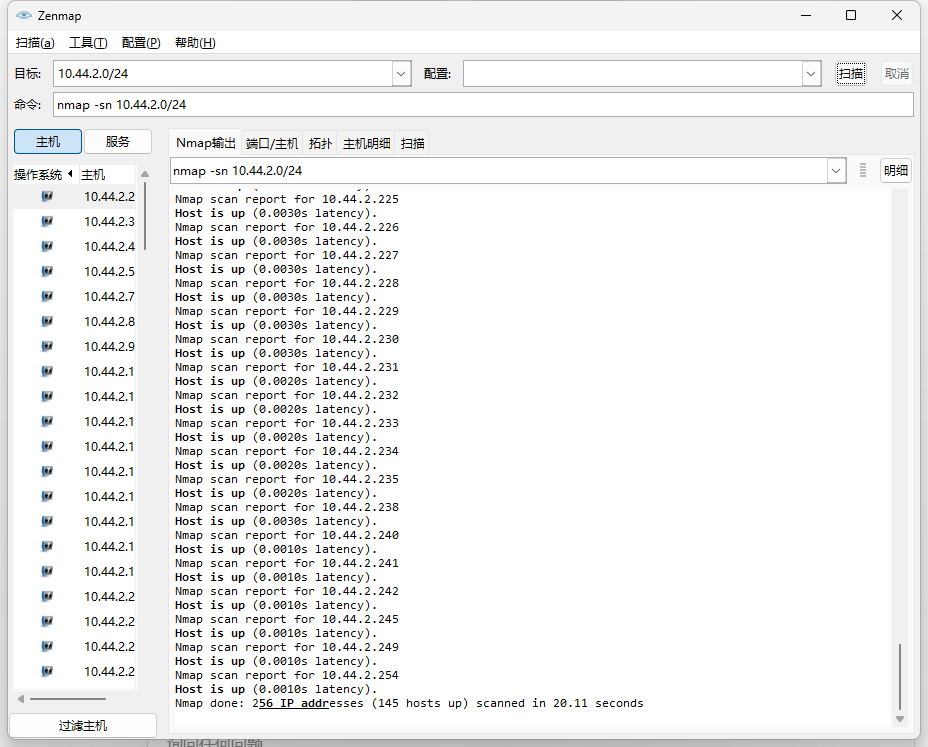Open the 目标 target dropdown arrow

click(x=401, y=74)
